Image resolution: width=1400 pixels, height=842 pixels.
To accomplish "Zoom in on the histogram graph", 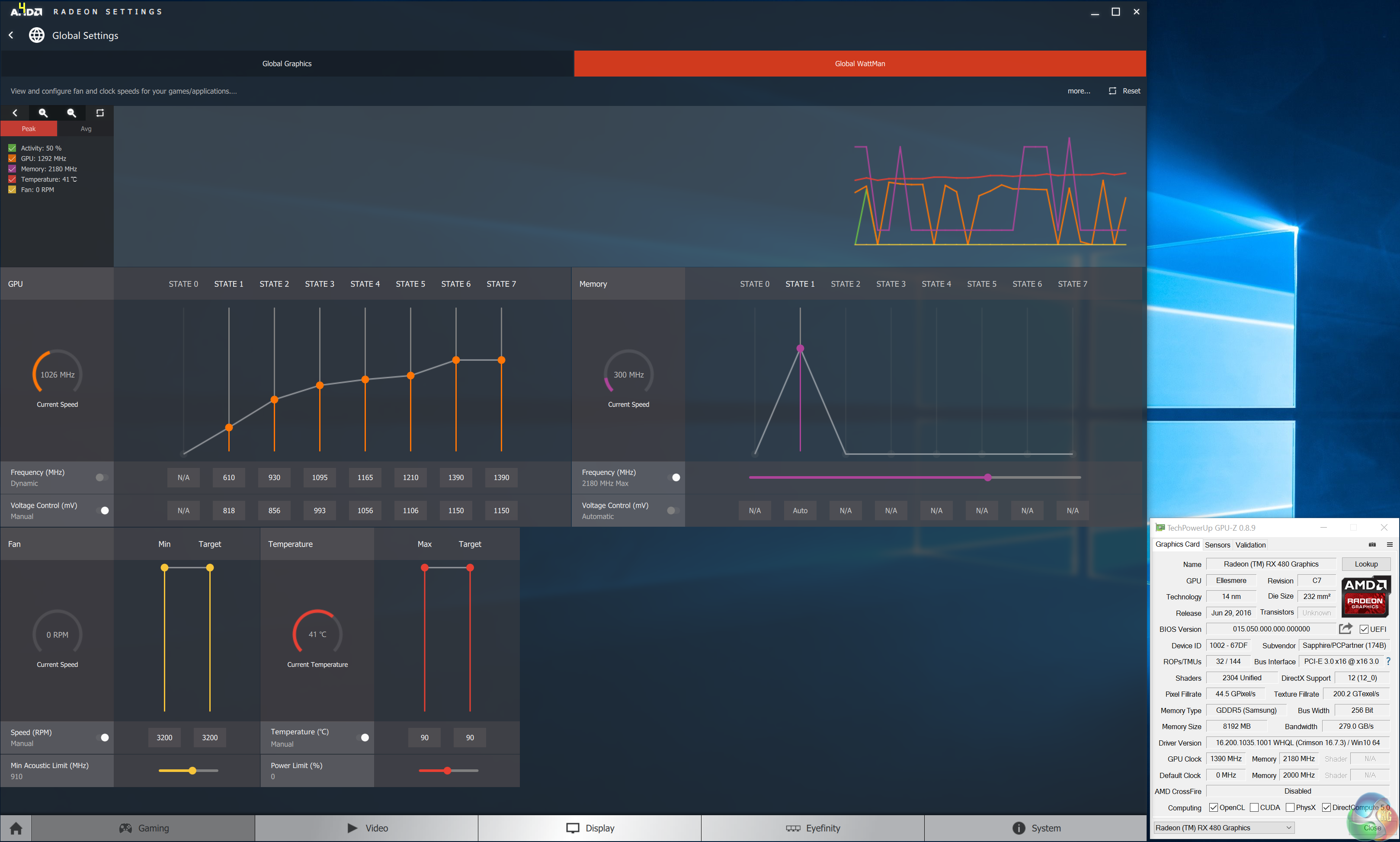I will [x=43, y=113].
